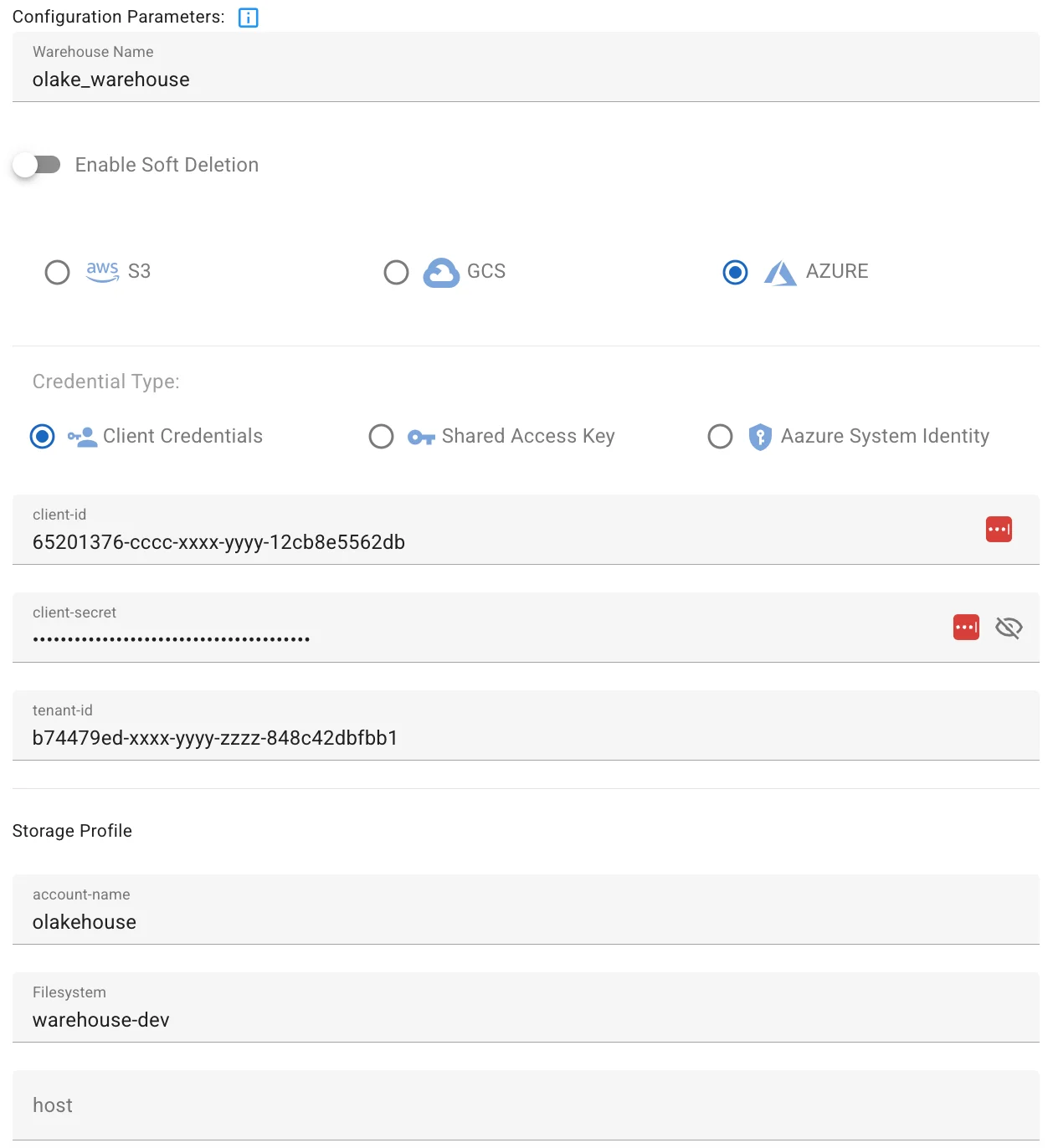This screenshot has width=1053, height=1148.
Task: Click the account-name field containing olakehouse
Action: [526, 910]
